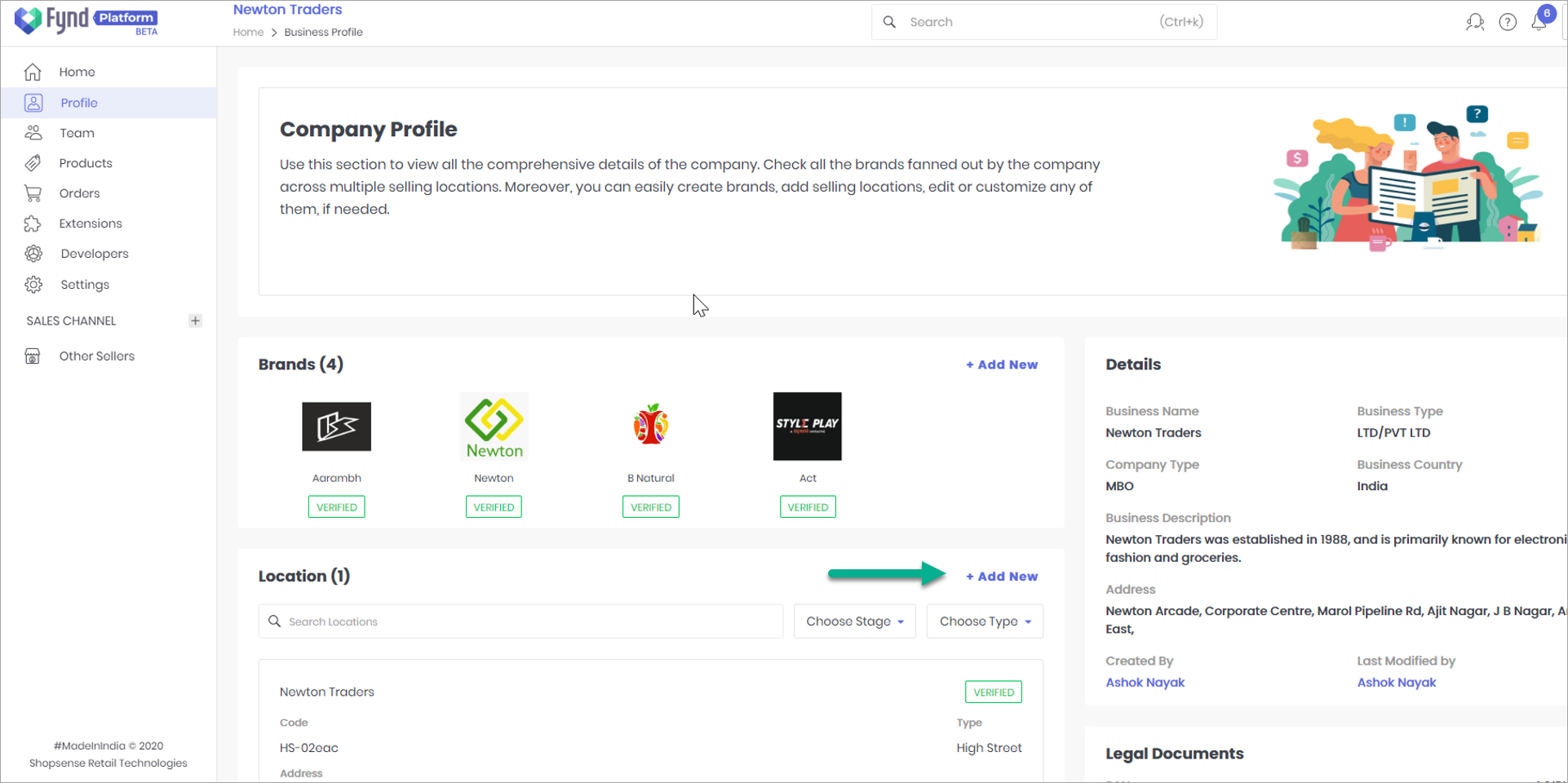Image resolution: width=1568 pixels, height=783 pixels.
Task: Click the Company Profile illustration
Action: [x=1409, y=179]
